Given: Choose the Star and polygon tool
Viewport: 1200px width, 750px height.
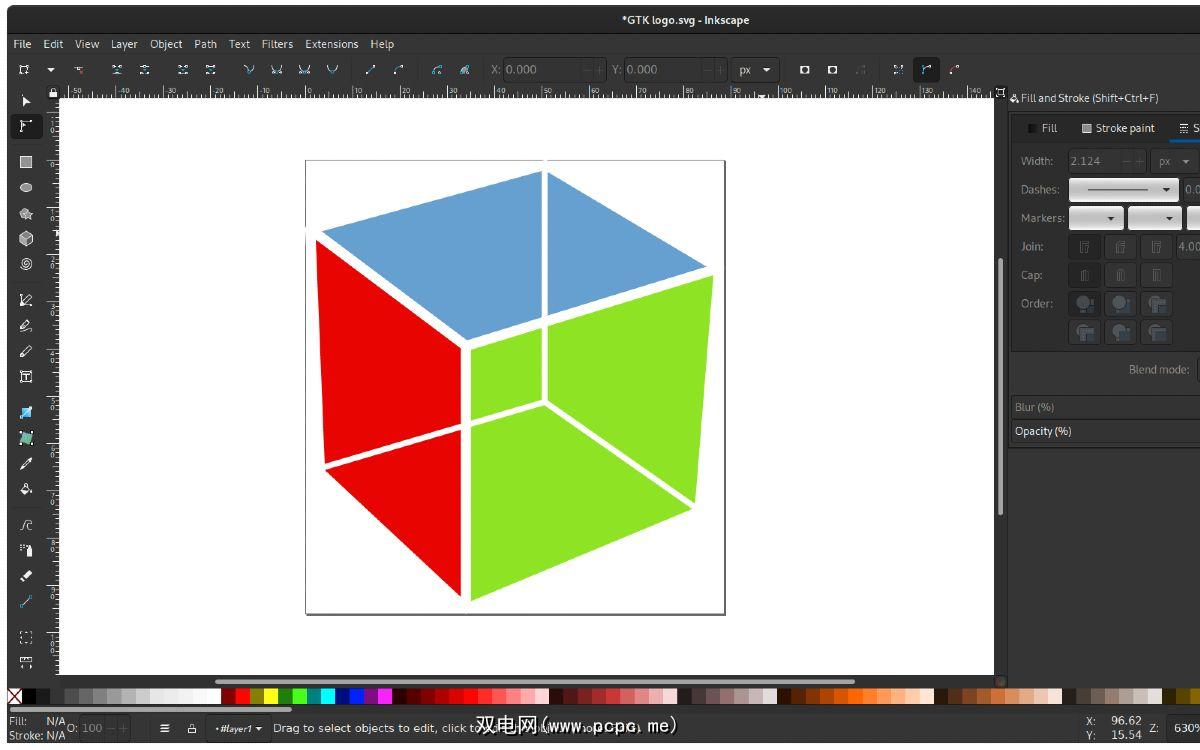Looking at the screenshot, I should 26,214.
